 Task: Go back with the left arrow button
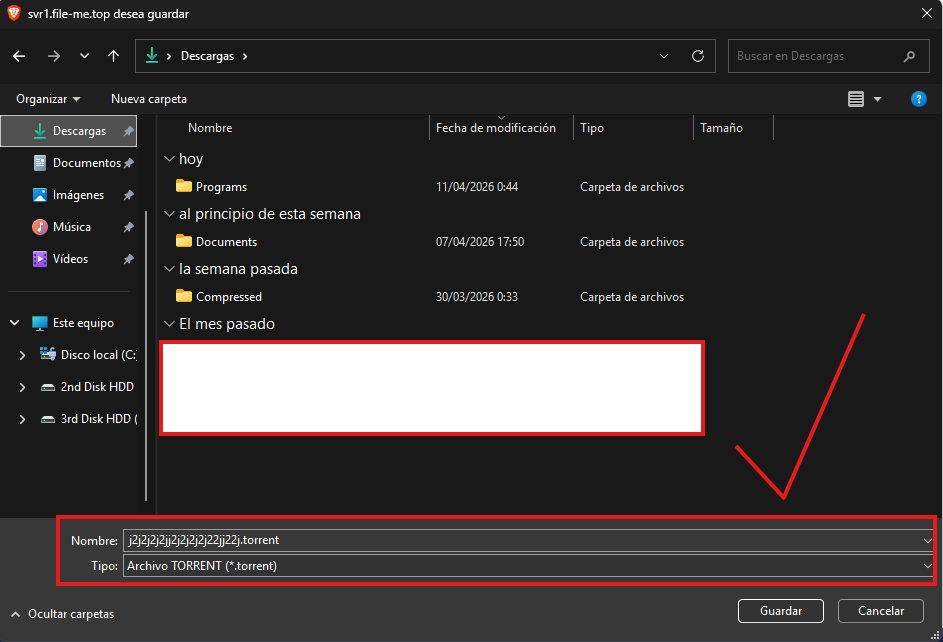(19, 56)
